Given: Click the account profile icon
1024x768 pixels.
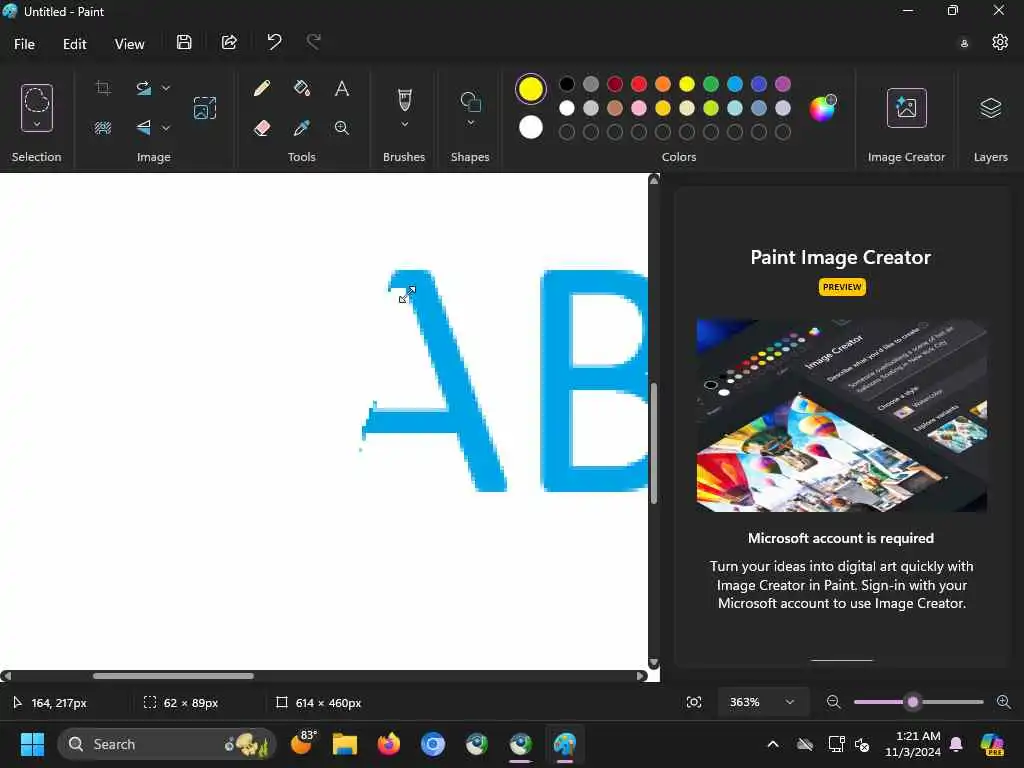Looking at the screenshot, I should [964, 44].
